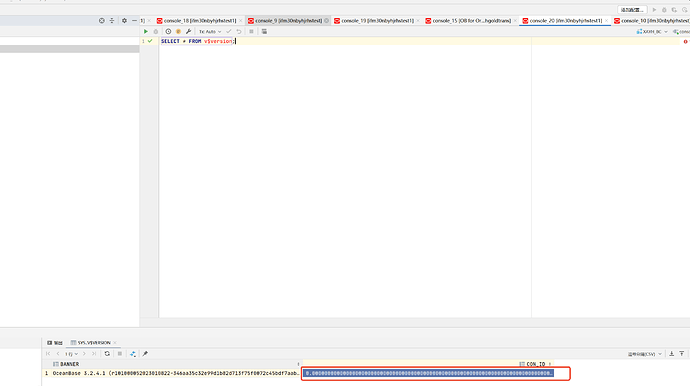This screenshot has height=386, width=690.
Task: Click compare data icon in results toolbar
Action: tap(133, 354)
